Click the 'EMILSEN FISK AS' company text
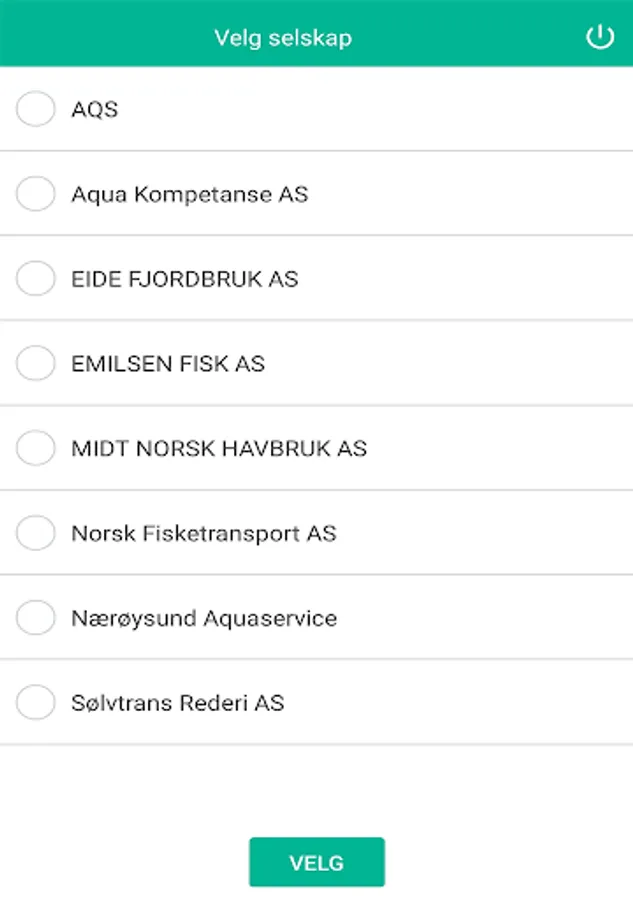 (168, 363)
